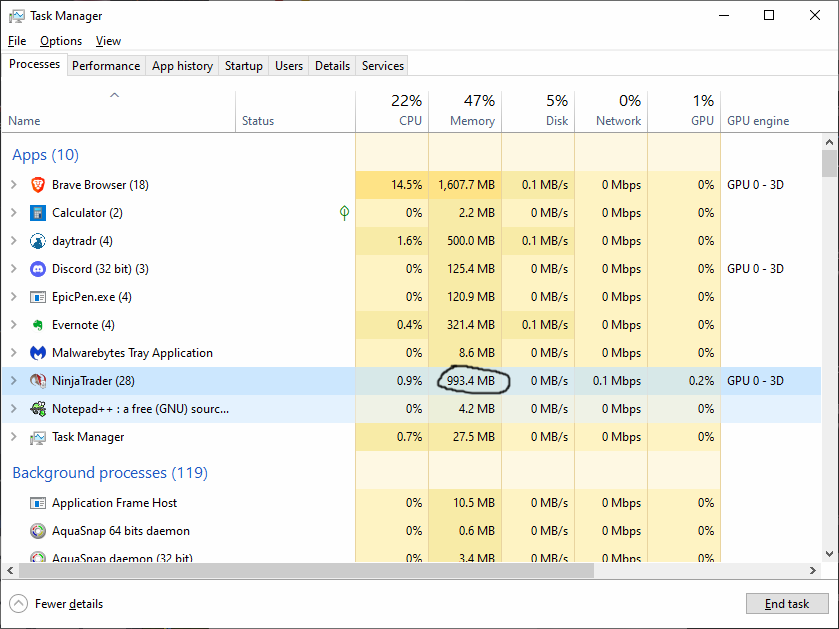This screenshot has width=839, height=629.
Task: Sort by the GPU engine column header
Action: 771,111
